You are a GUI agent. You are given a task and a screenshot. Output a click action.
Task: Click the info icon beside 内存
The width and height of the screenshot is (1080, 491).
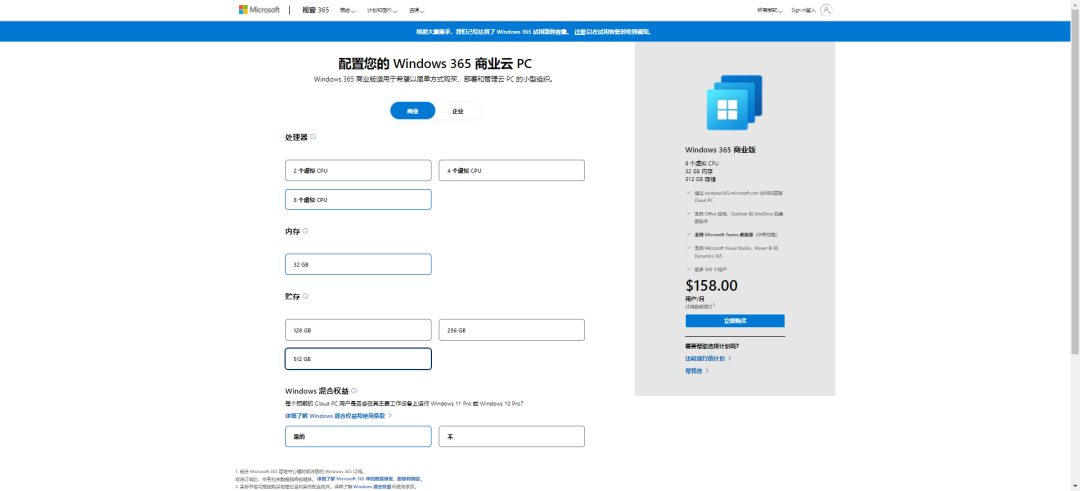[x=305, y=231]
